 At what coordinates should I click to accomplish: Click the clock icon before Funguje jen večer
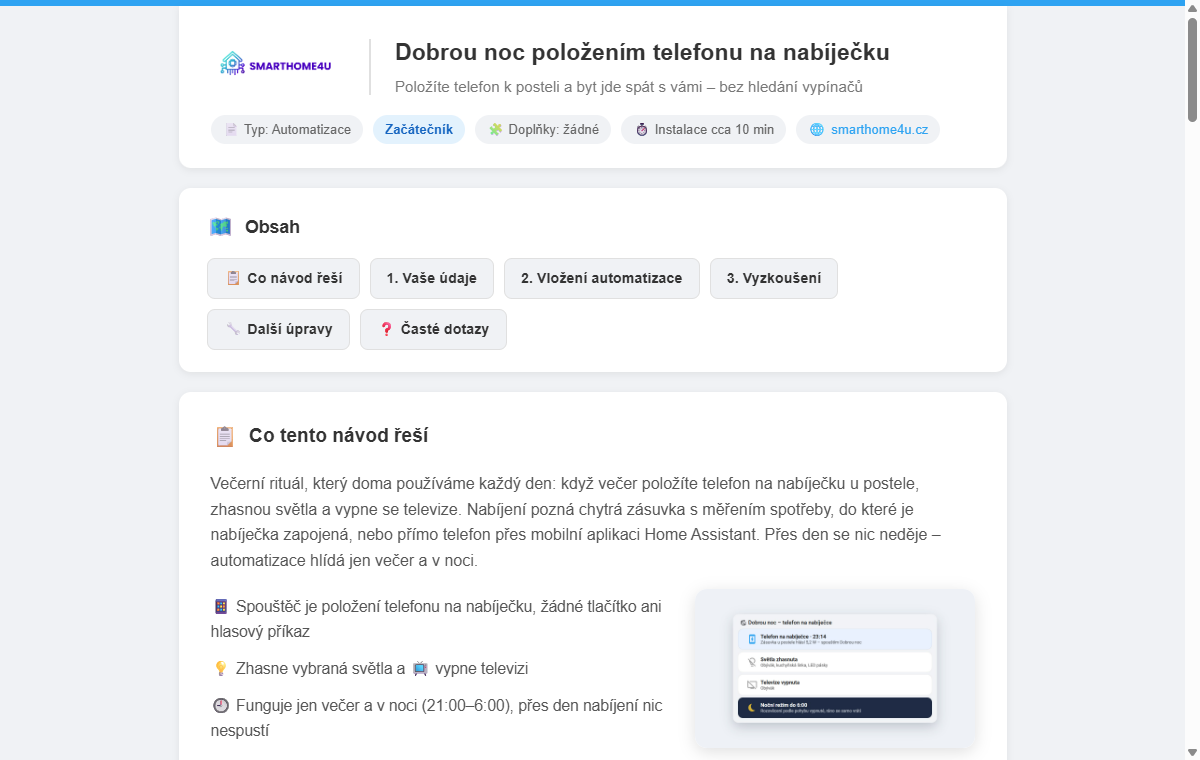221,705
